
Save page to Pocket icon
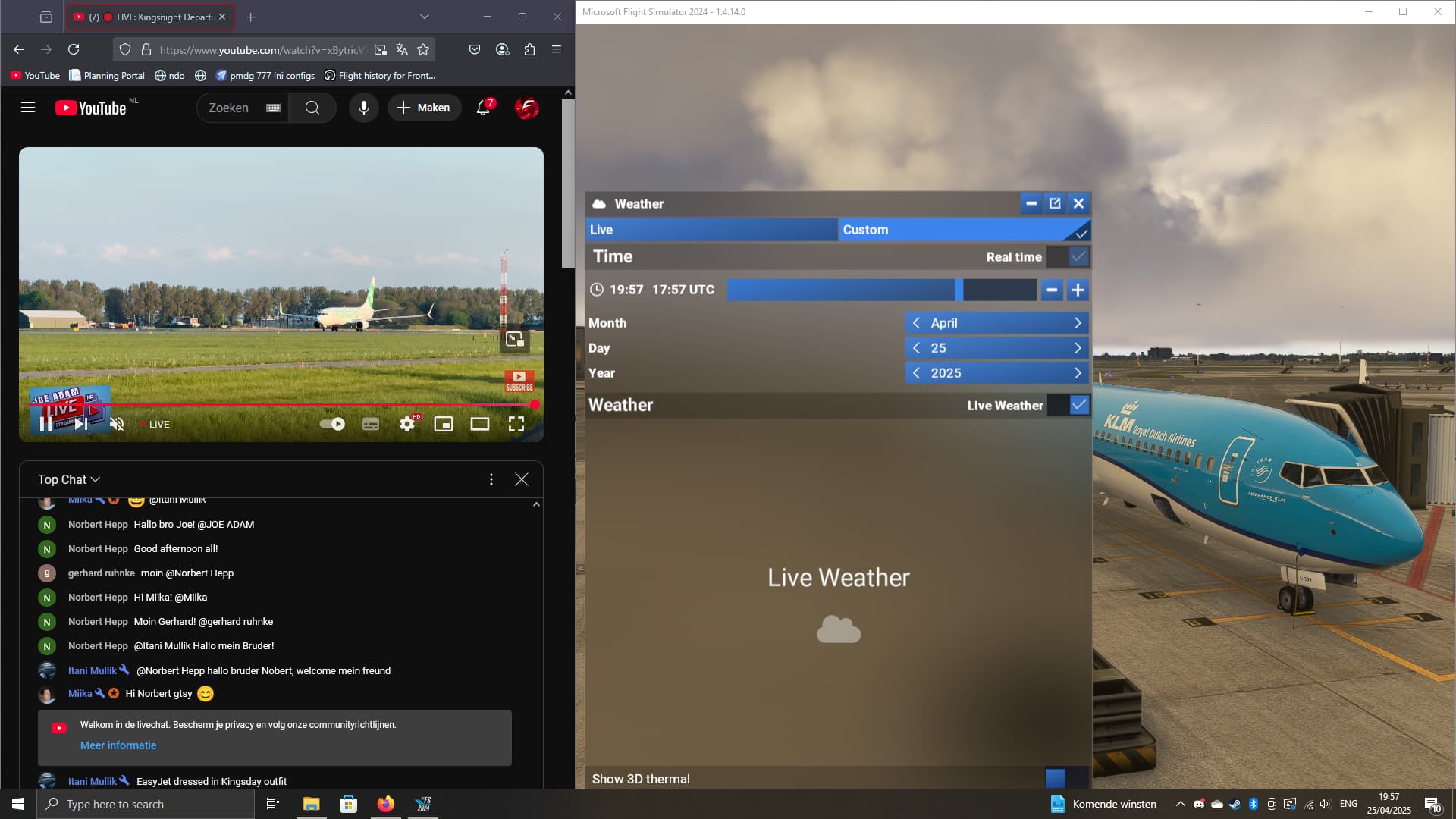(x=475, y=49)
